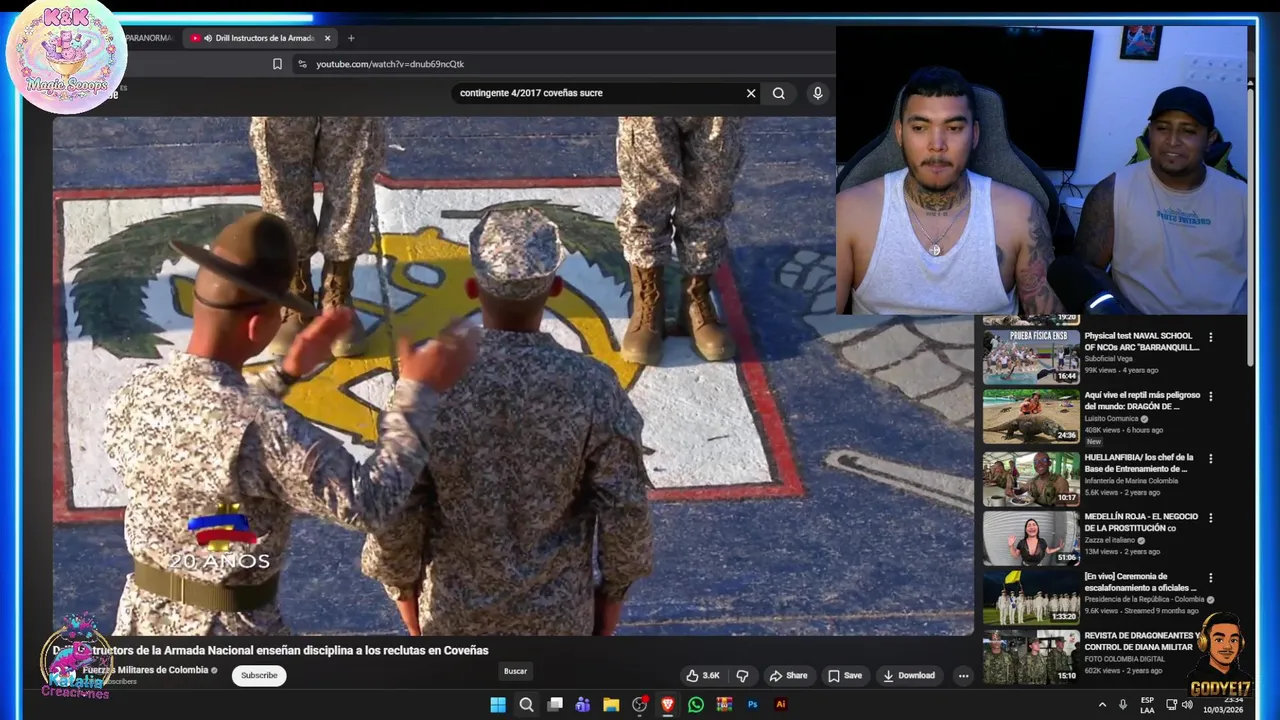Open WhatsApp from taskbar
This screenshot has height=720, width=1280.
pos(696,705)
